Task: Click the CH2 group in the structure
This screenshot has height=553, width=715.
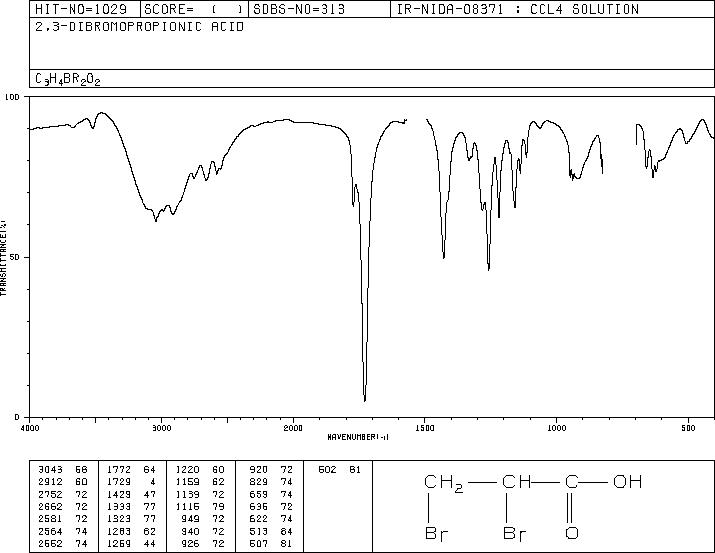Action: tap(443, 483)
